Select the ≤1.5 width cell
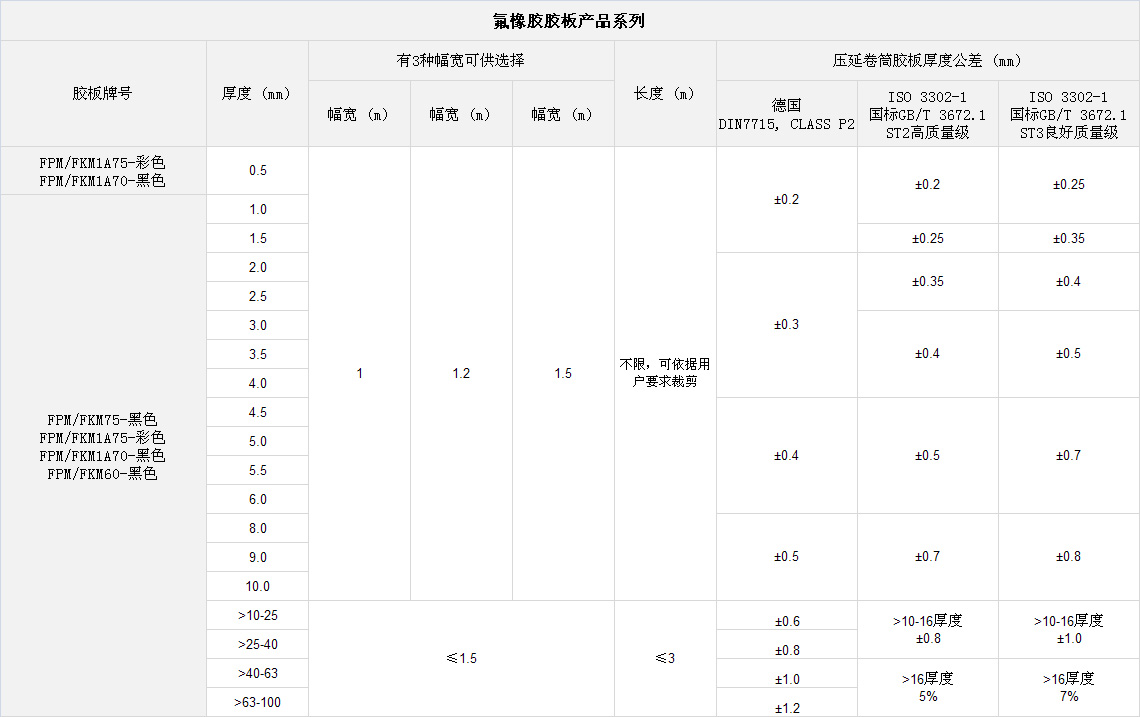The image size is (1140, 717). (461, 658)
